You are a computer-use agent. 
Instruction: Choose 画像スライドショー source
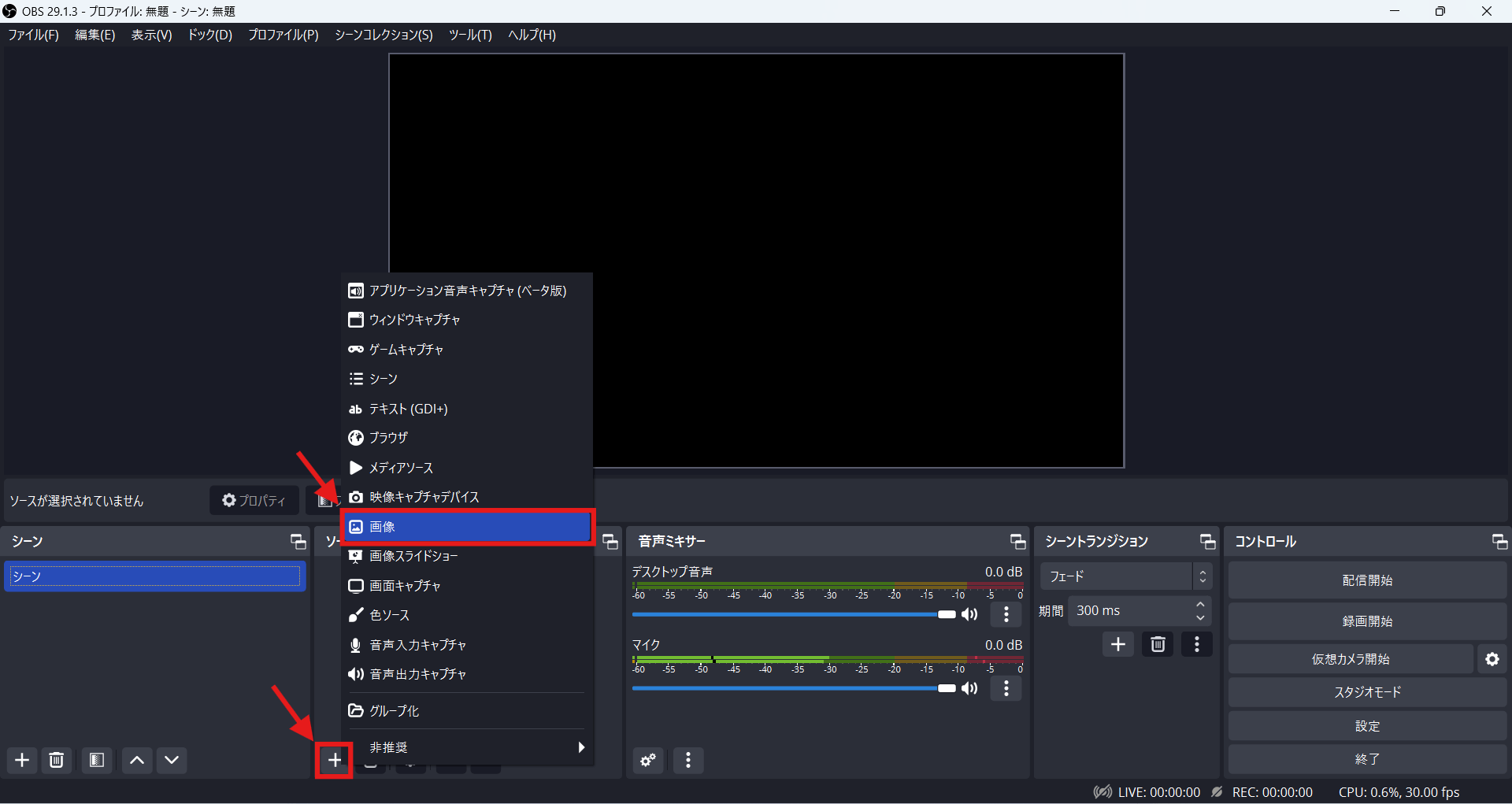467,556
